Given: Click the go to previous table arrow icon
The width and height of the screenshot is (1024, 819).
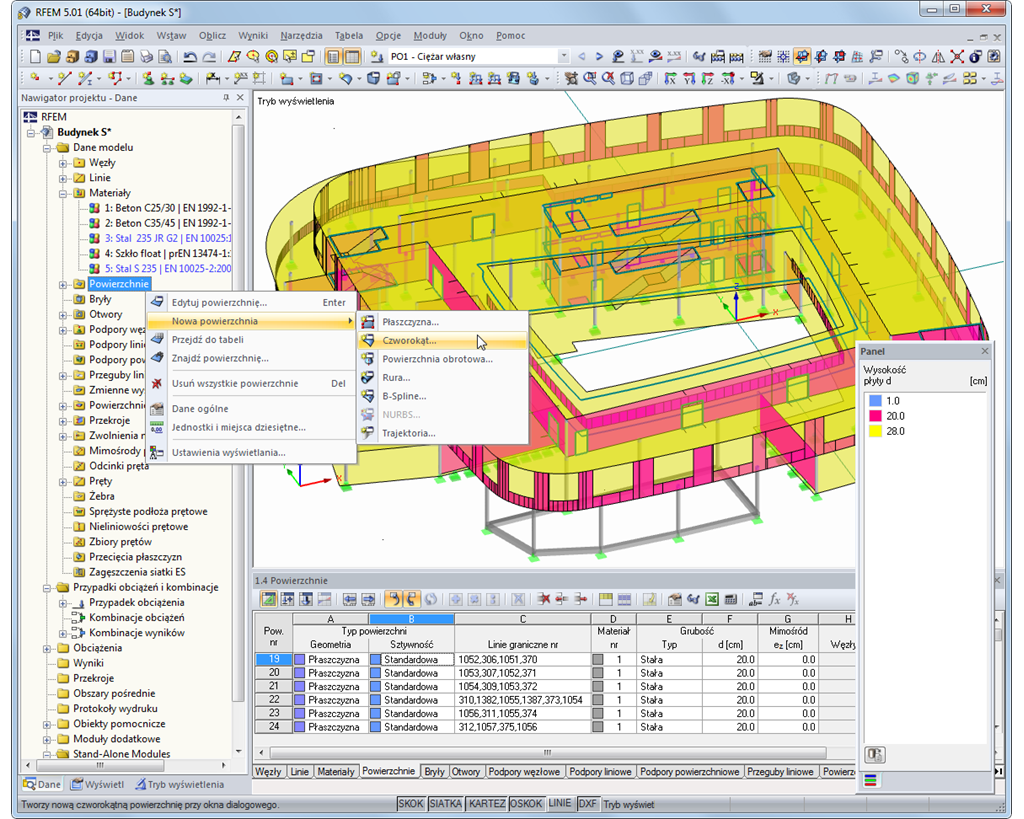Looking at the screenshot, I should [350, 599].
